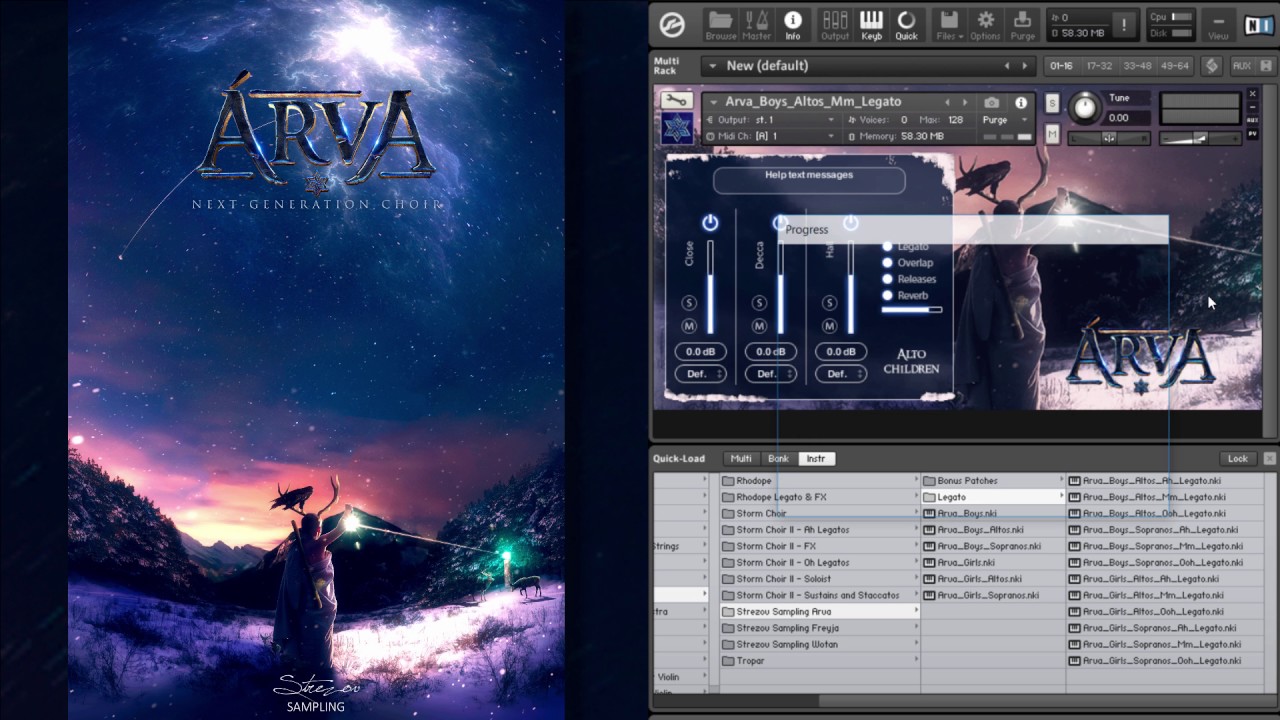Load previous instrument with left arrow
The height and width of the screenshot is (720, 1280).
[948, 102]
